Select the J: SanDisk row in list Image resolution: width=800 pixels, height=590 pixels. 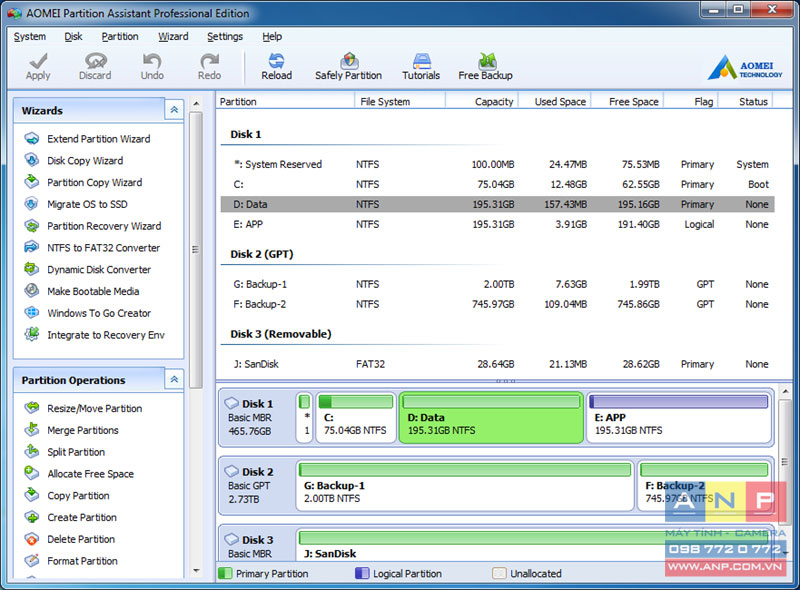[x=497, y=364]
